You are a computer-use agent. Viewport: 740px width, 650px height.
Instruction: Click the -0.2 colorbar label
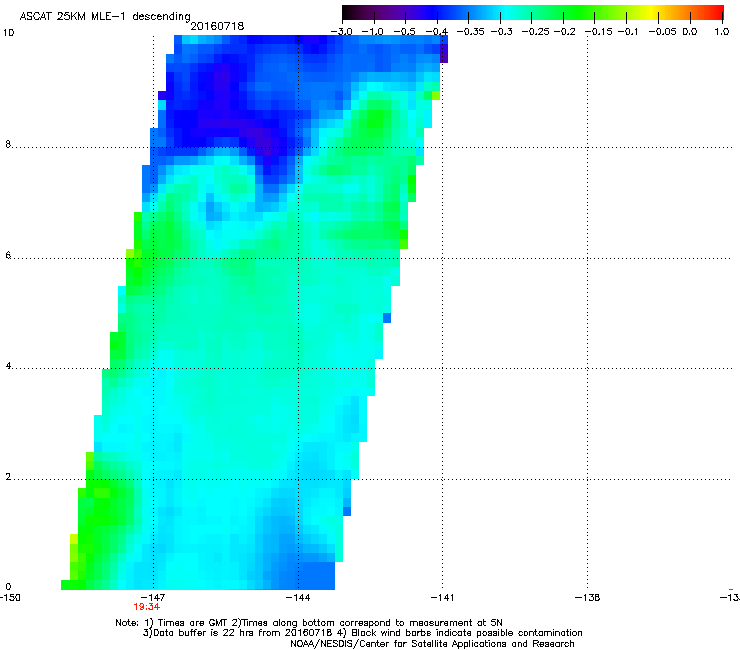[x=564, y=32]
